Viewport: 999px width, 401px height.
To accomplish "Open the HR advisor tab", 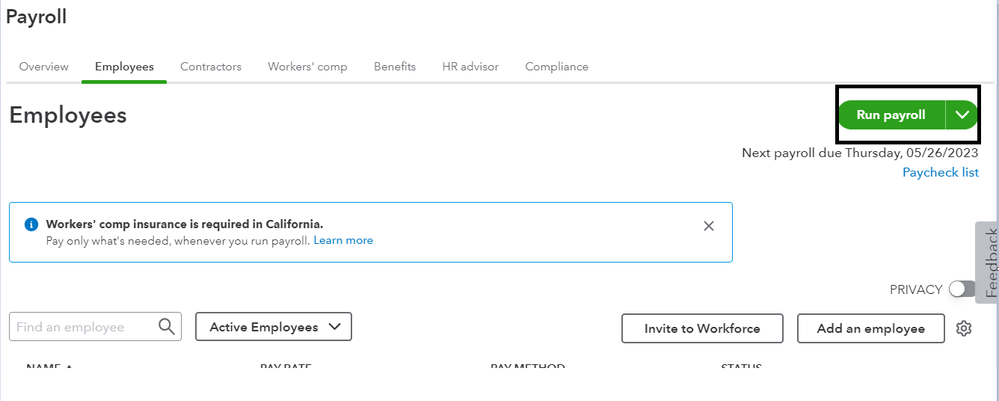I will point(470,66).
